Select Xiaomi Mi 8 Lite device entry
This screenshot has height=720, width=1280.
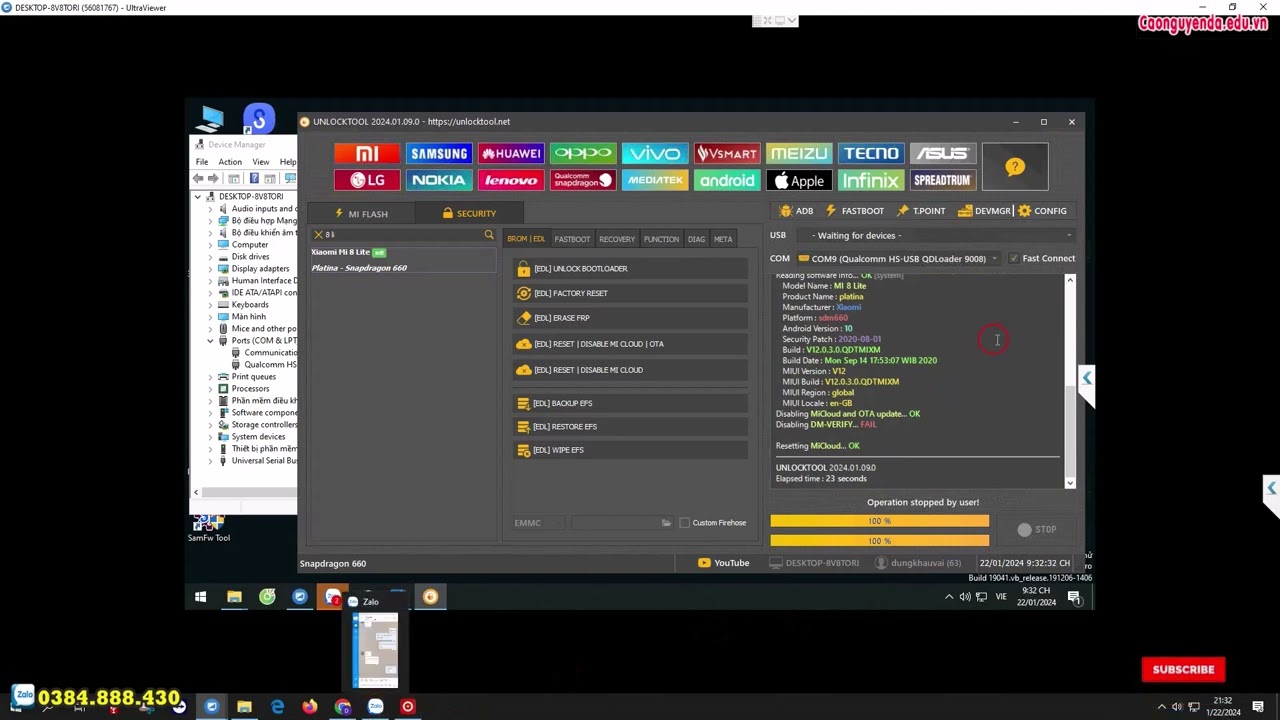(403, 260)
